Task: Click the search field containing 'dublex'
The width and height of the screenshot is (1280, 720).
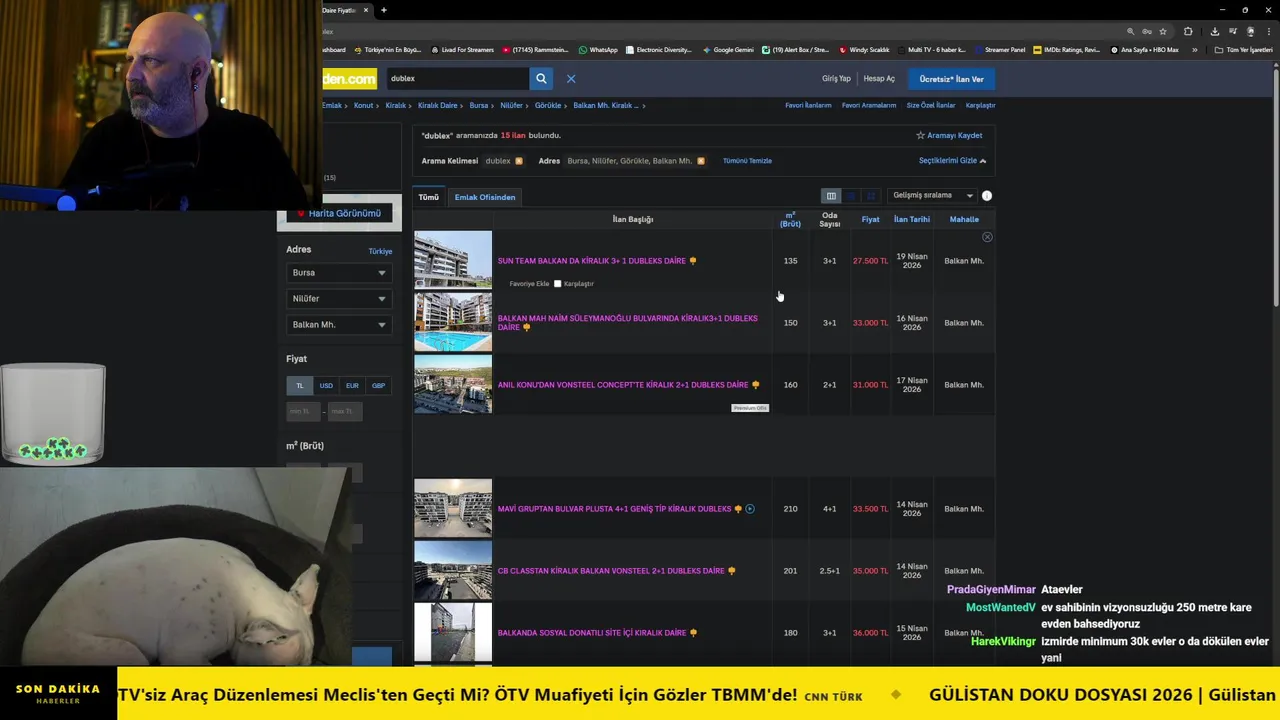Action: click(457, 78)
